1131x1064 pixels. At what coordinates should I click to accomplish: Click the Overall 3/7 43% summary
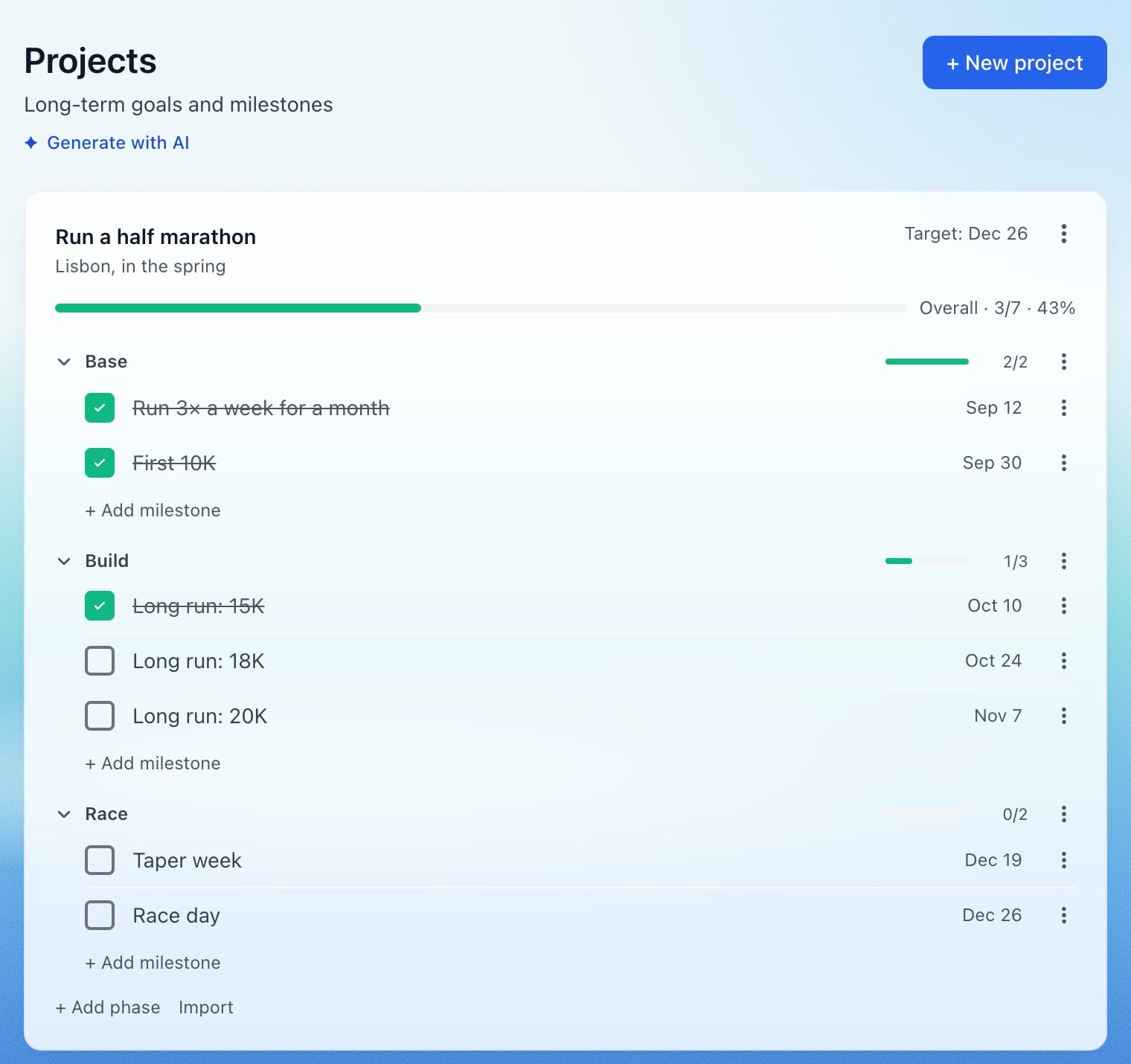[997, 308]
